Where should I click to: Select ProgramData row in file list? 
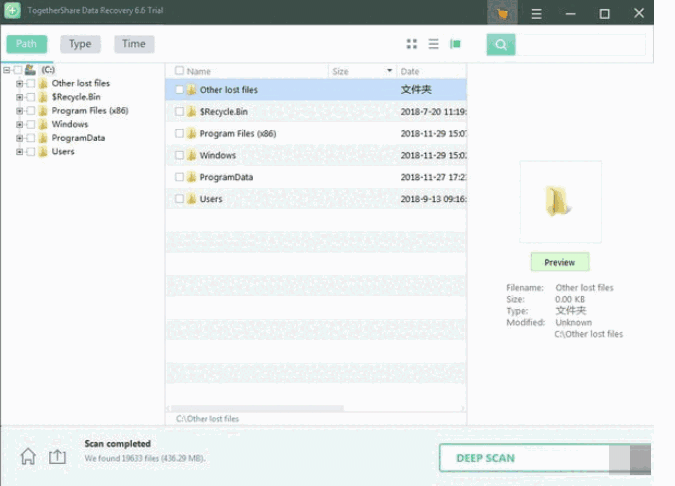coord(316,177)
